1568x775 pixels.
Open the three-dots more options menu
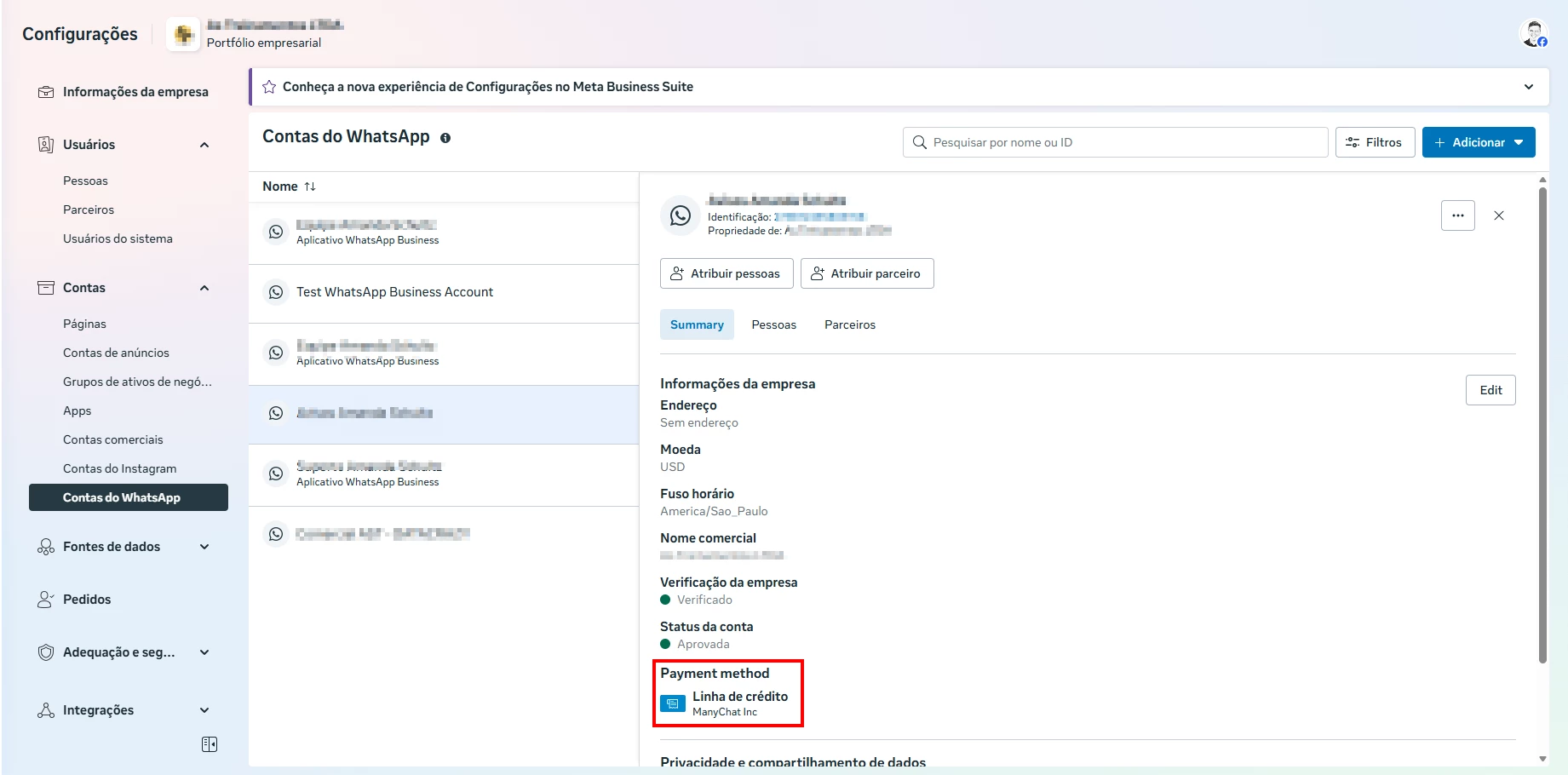[x=1458, y=215]
